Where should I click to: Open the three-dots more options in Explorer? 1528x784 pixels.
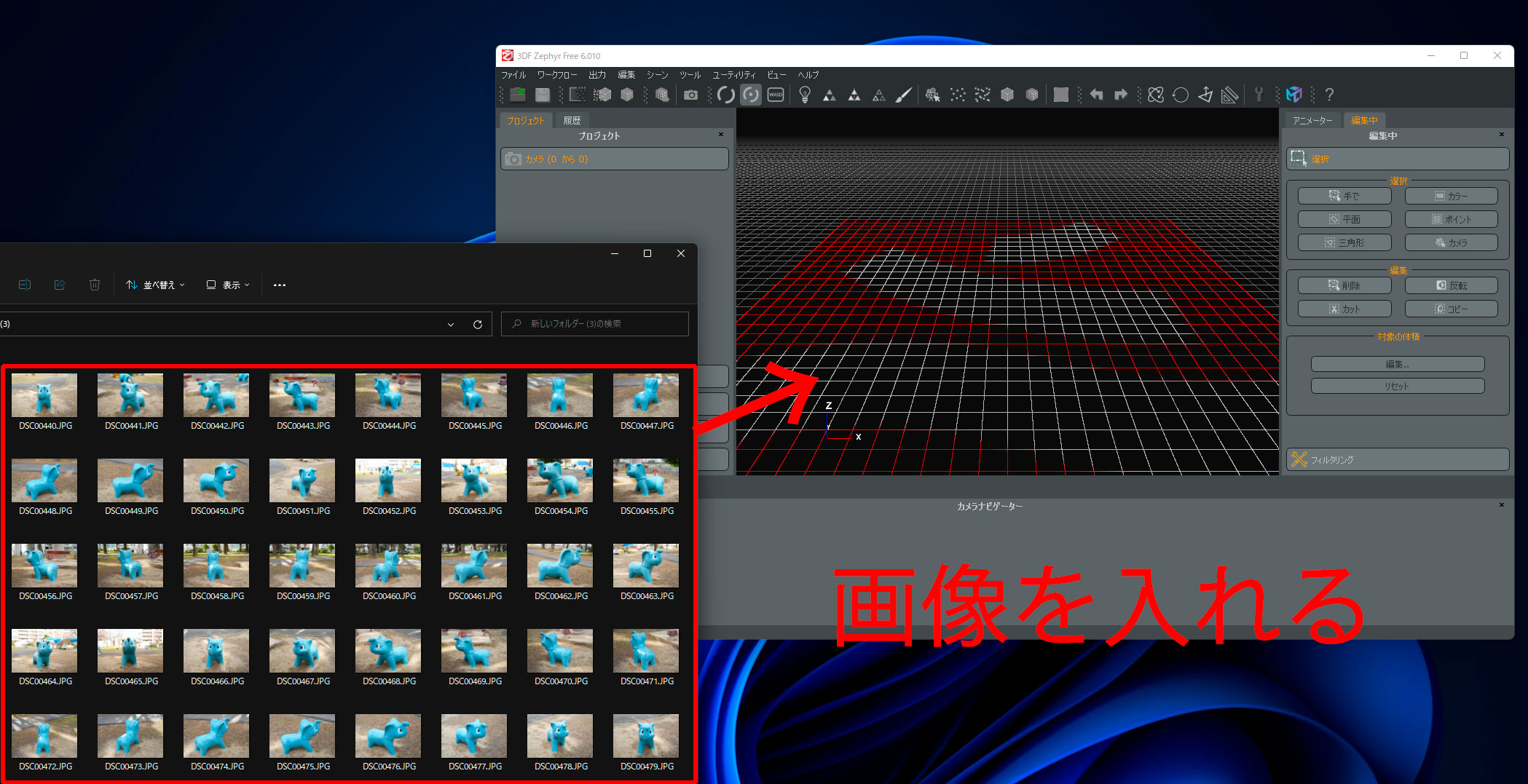pyautogui.click(x=280, y=285)
